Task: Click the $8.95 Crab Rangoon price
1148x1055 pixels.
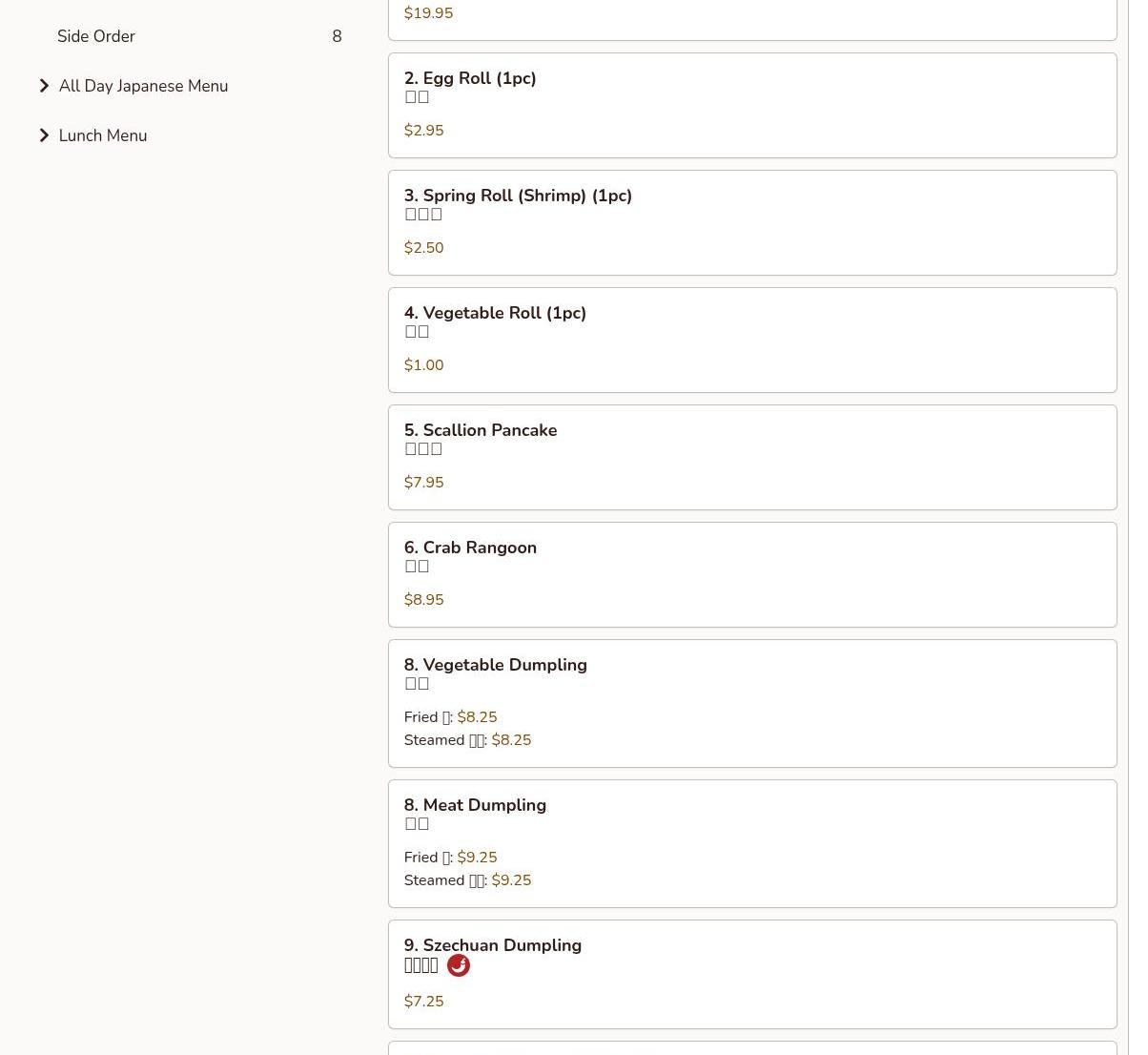Action: click(423, 600)
